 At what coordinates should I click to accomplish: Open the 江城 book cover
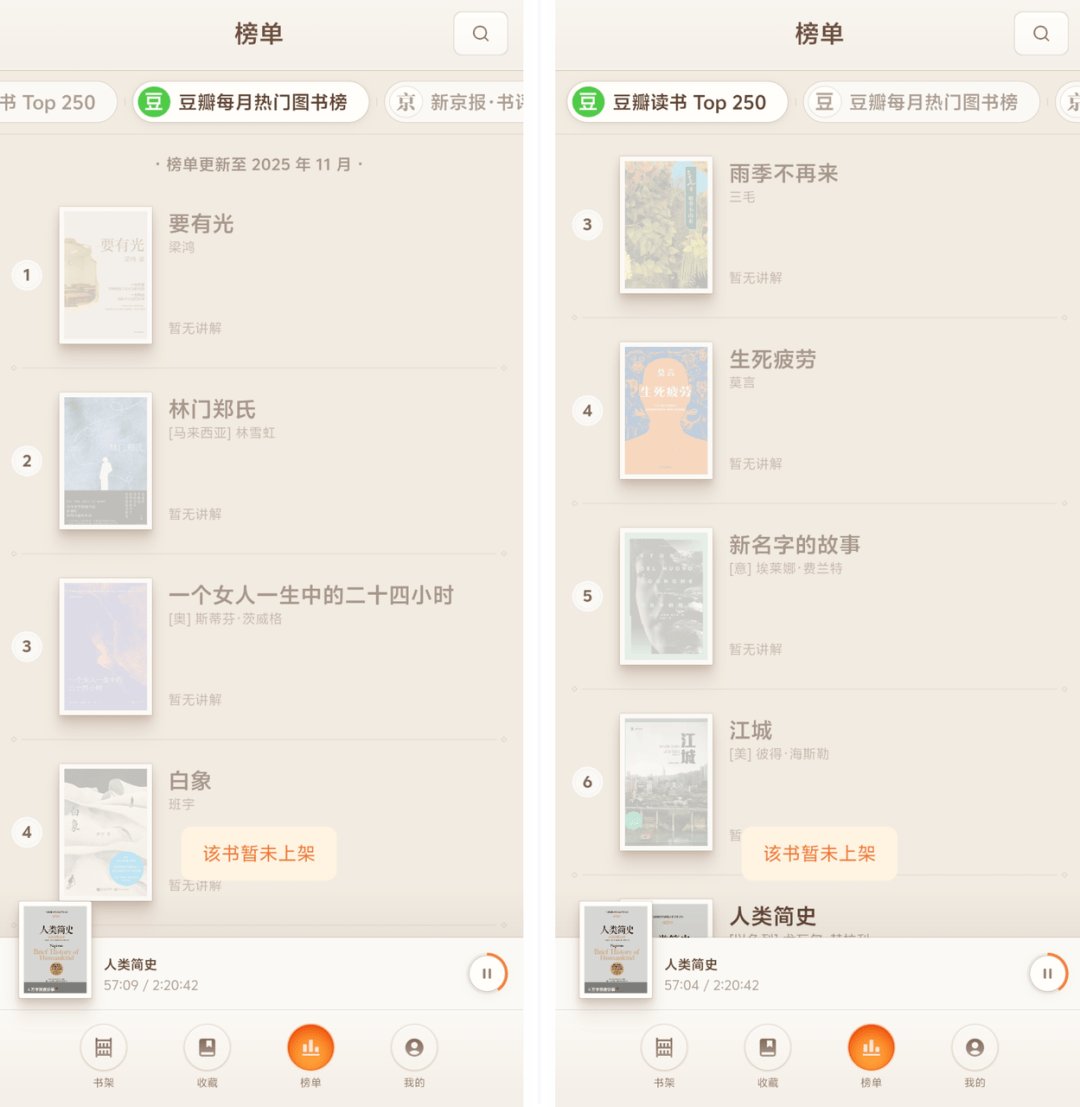(666, 781)
